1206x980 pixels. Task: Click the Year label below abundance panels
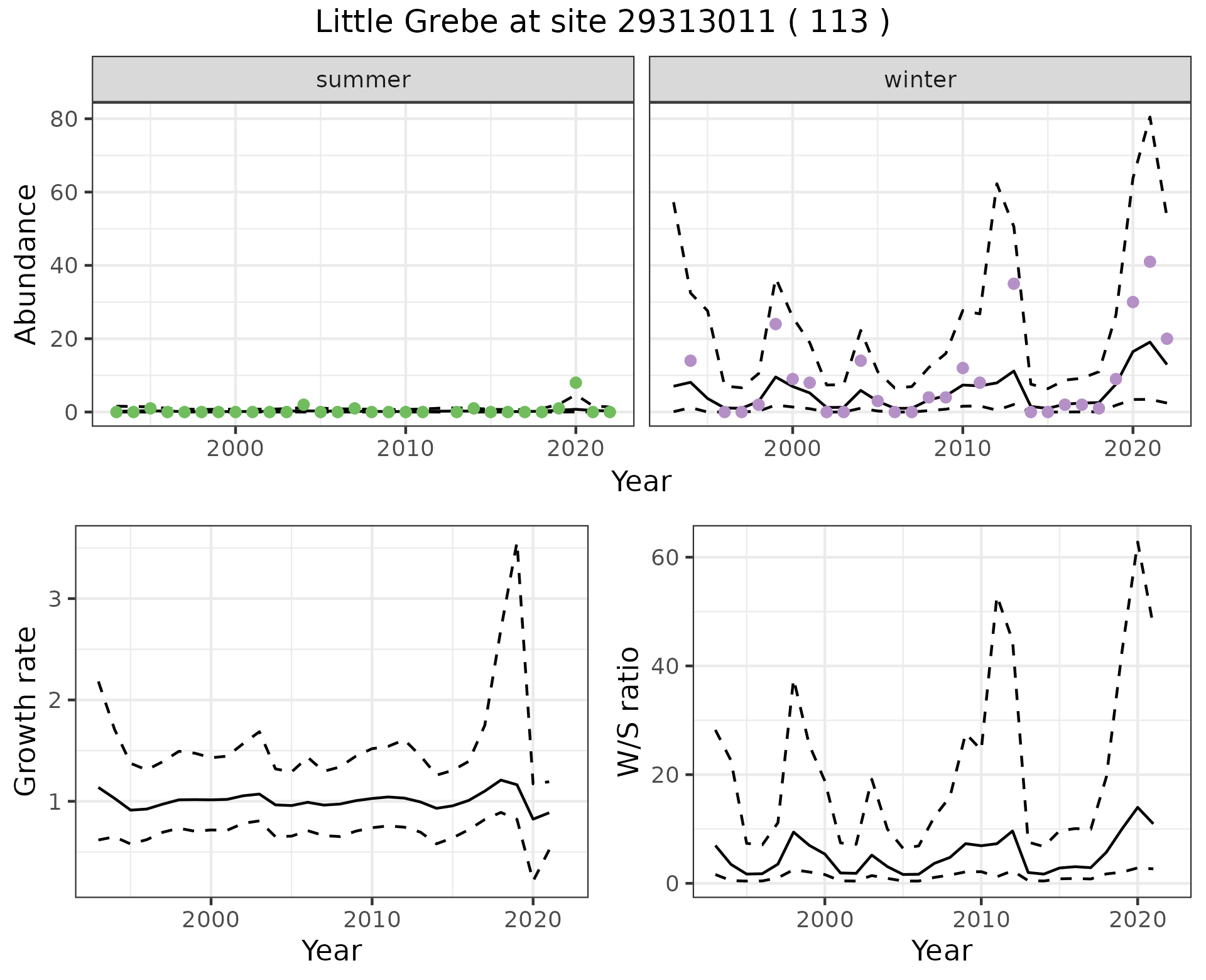pos(641,482)
